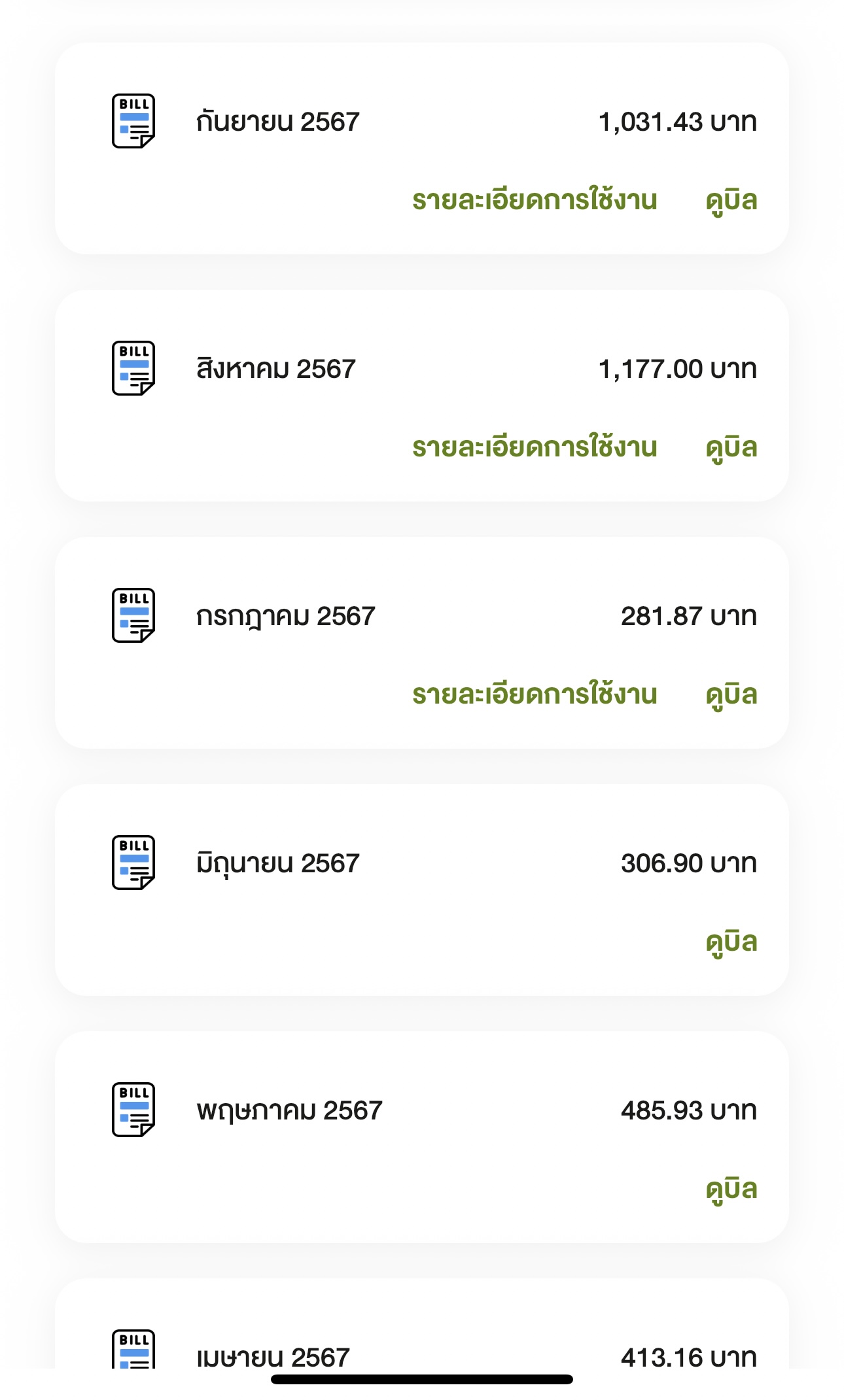Screen dimensions: 844x1400
Task: Open รายละเอียดการใช้งาน for สิงหาคม 2567
Action: click(535, 447)
